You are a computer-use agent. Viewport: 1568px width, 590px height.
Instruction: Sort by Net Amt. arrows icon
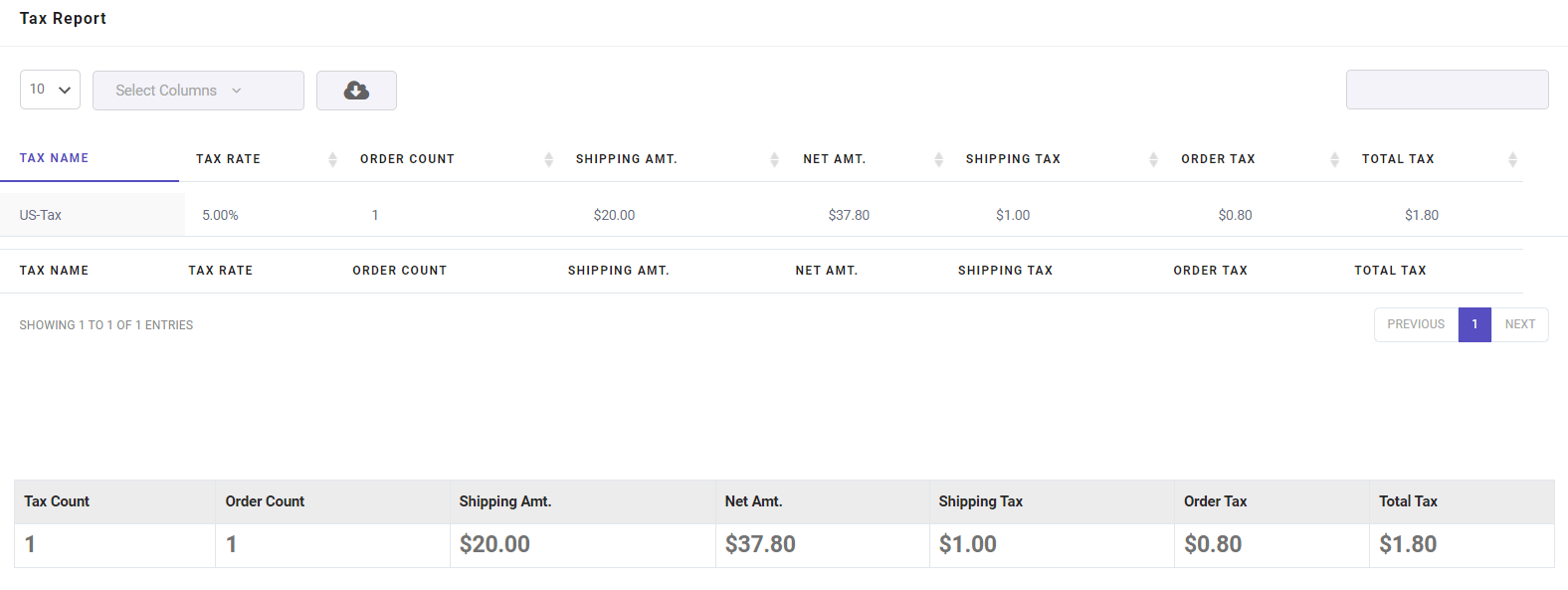[938, 159]
